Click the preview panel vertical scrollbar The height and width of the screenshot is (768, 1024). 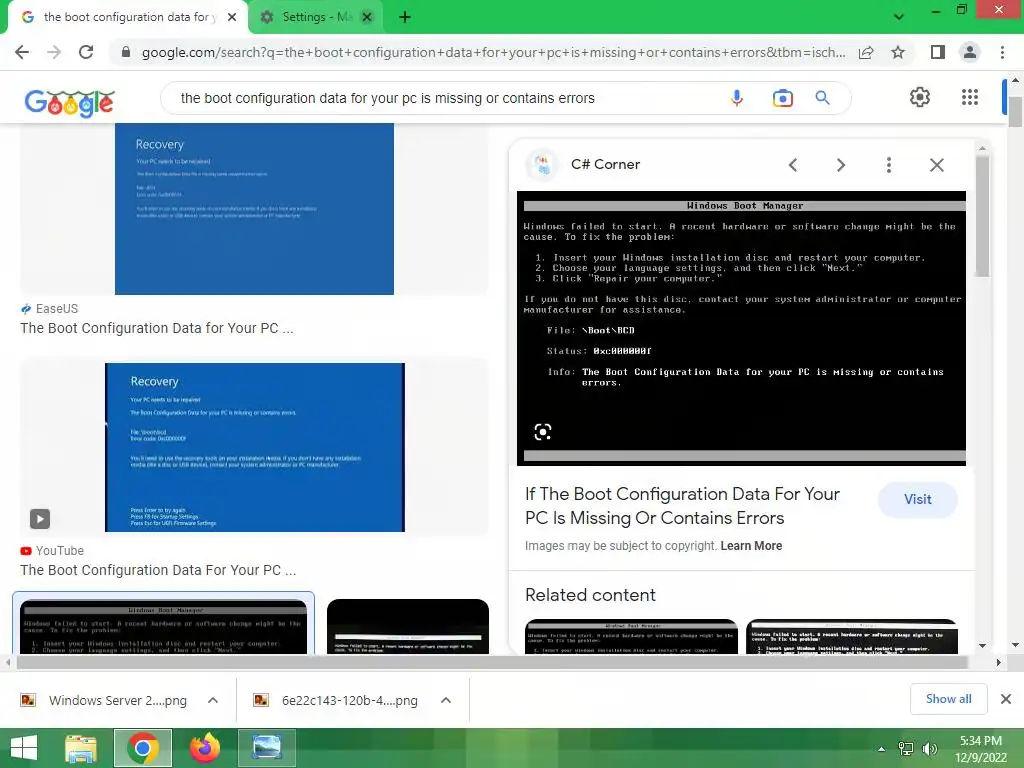click(x=982, y=216)
